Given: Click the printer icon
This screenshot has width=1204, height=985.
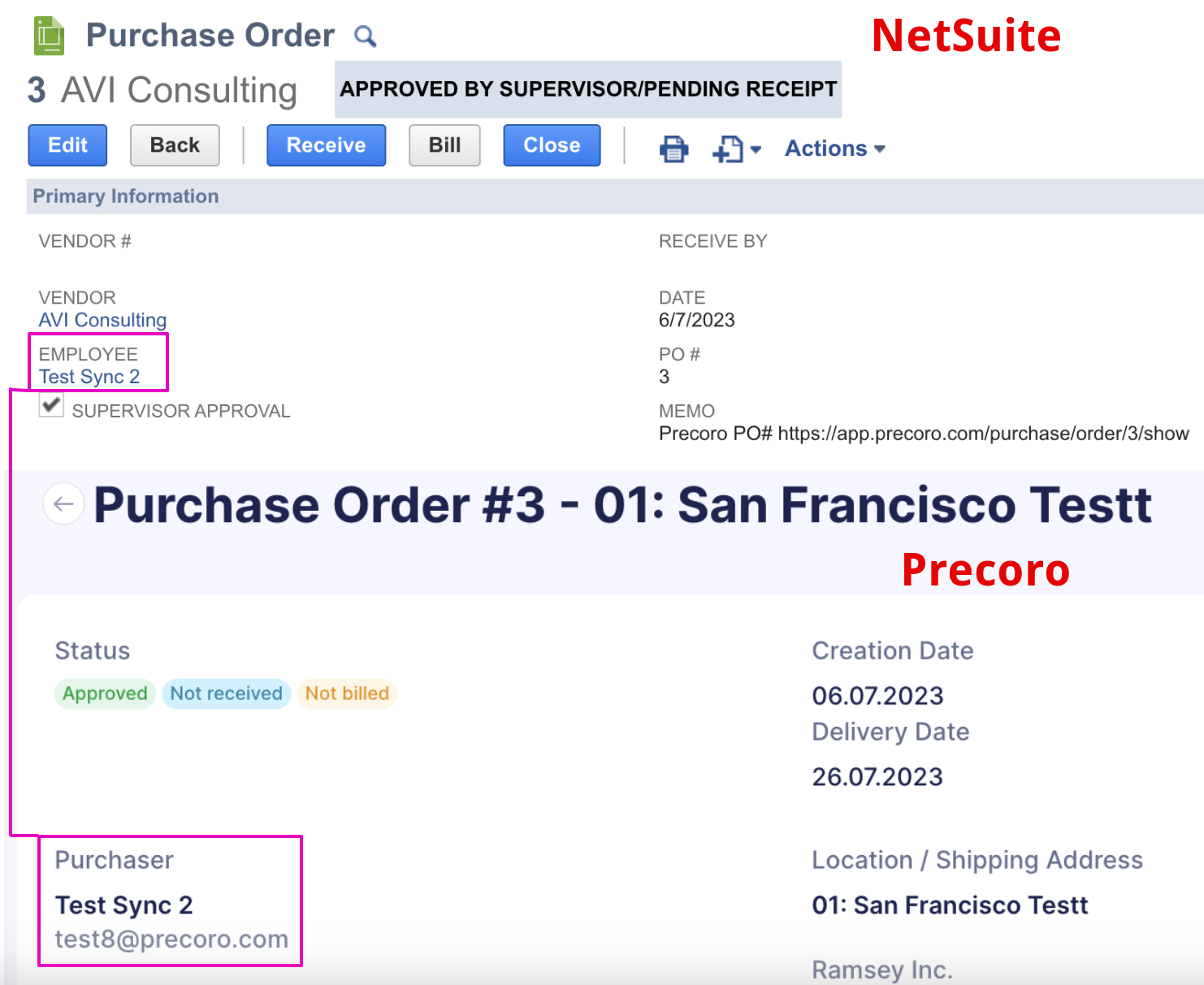Looking at the screenshot, I should (673, 149).
